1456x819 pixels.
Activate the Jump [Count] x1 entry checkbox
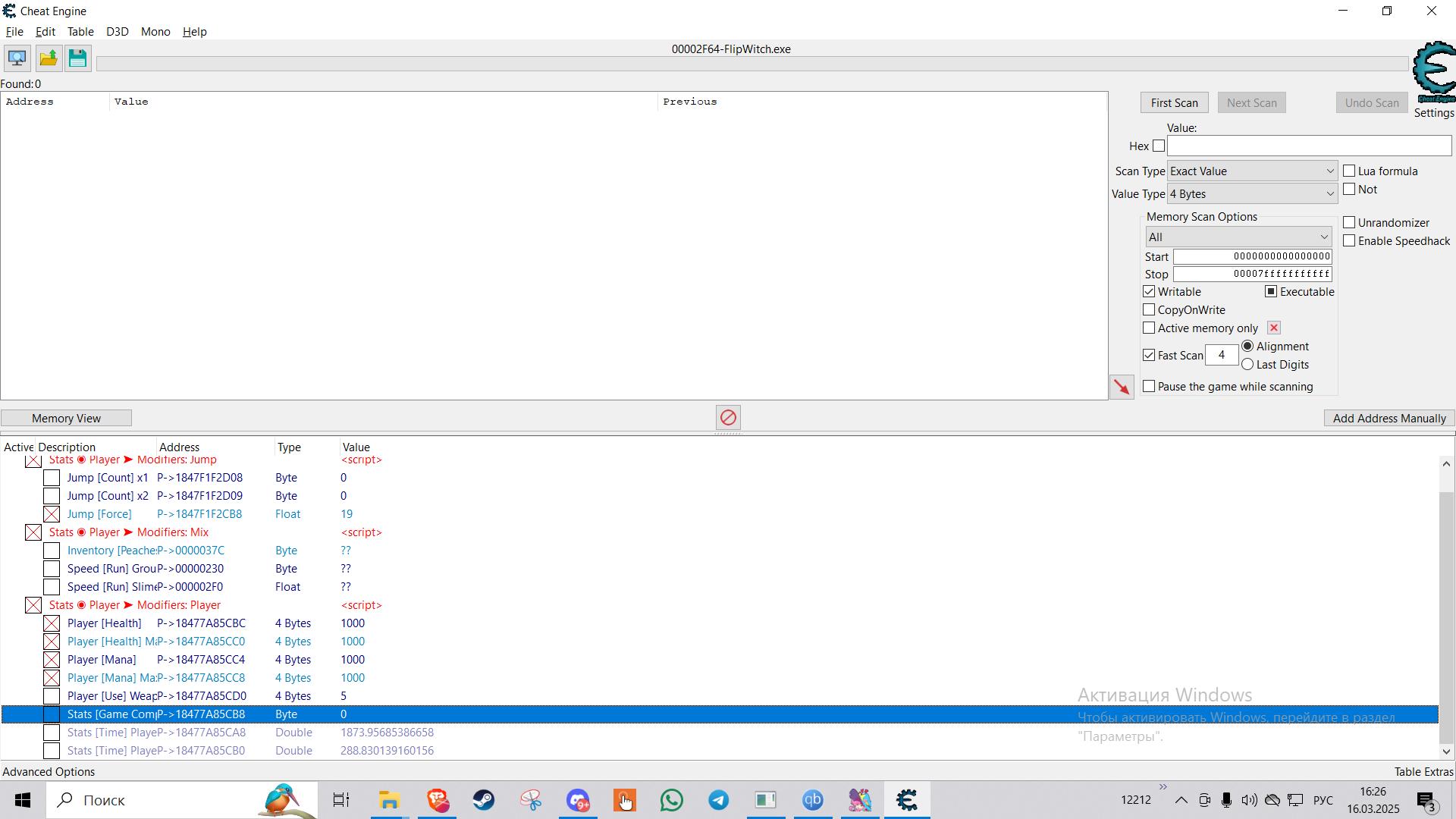tap(52, 478)
